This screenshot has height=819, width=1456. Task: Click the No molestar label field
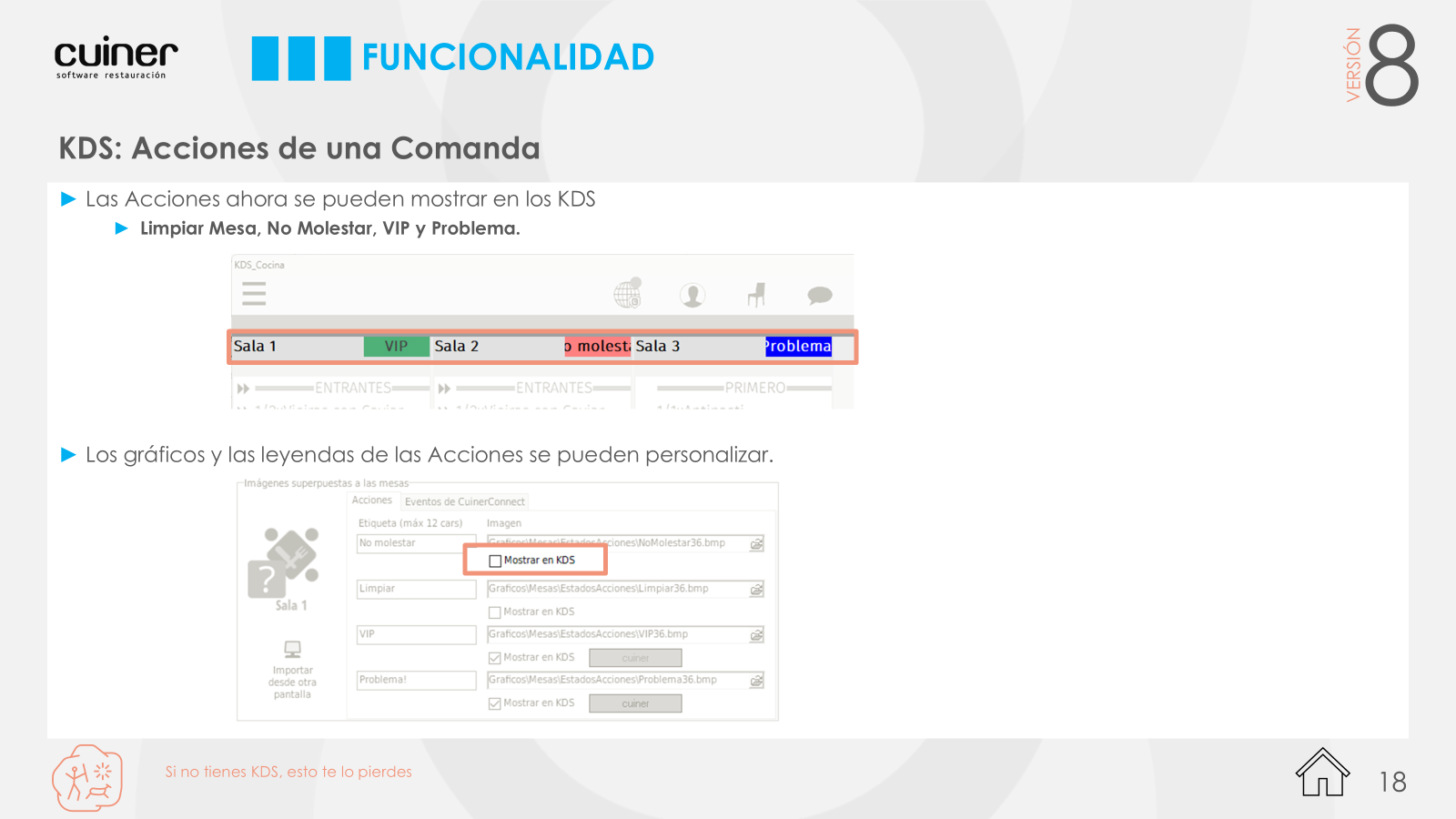(x=416, y=543)
